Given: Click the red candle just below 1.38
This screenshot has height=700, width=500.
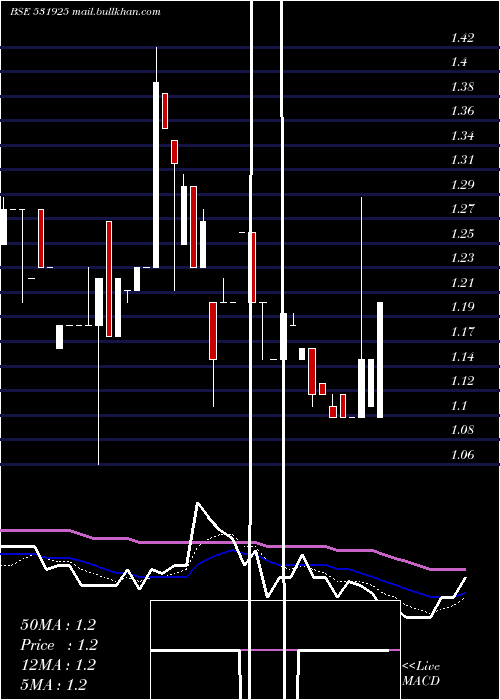Looking at the screenshot, I should pos(165,111).
